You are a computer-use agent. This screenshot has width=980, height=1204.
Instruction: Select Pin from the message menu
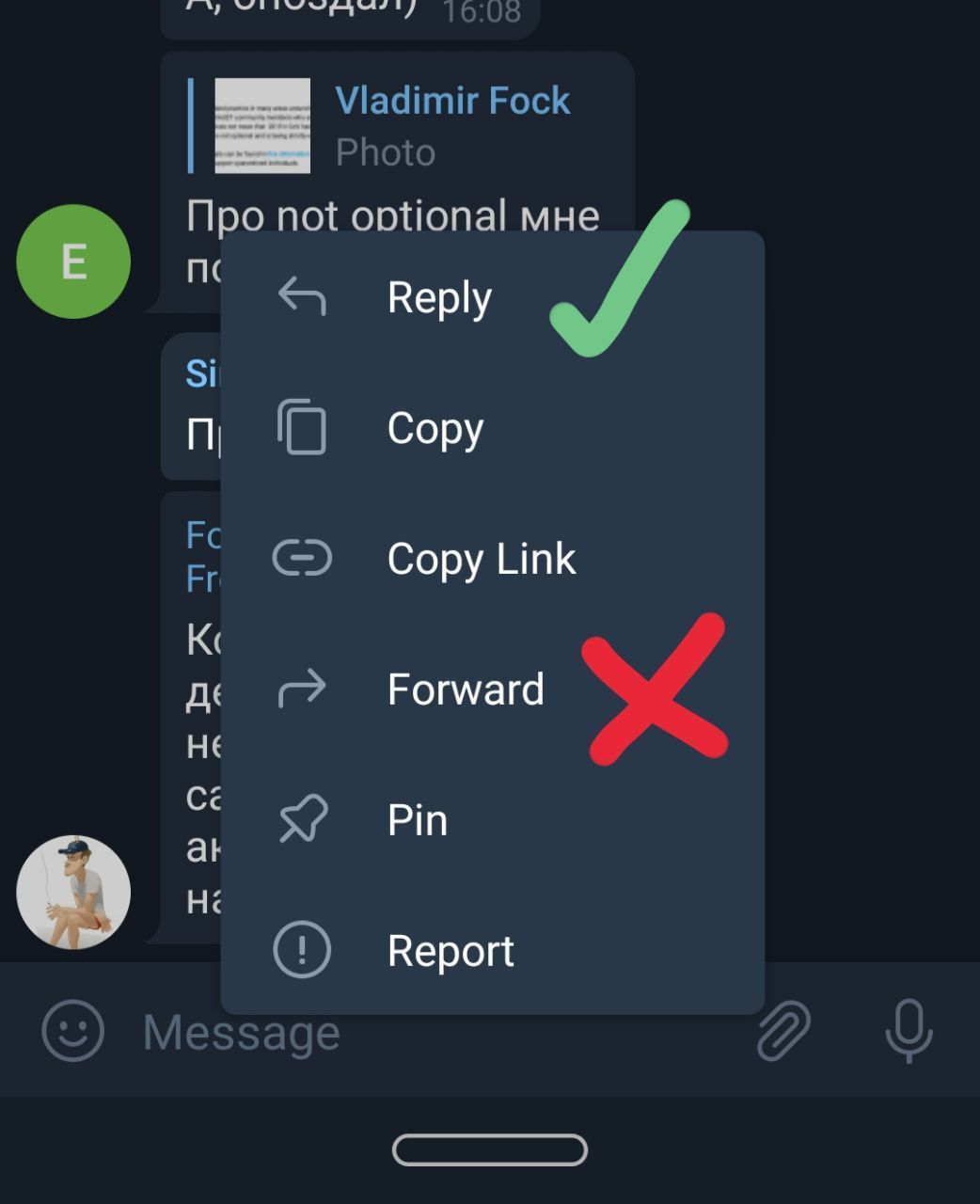coord(492,820)
